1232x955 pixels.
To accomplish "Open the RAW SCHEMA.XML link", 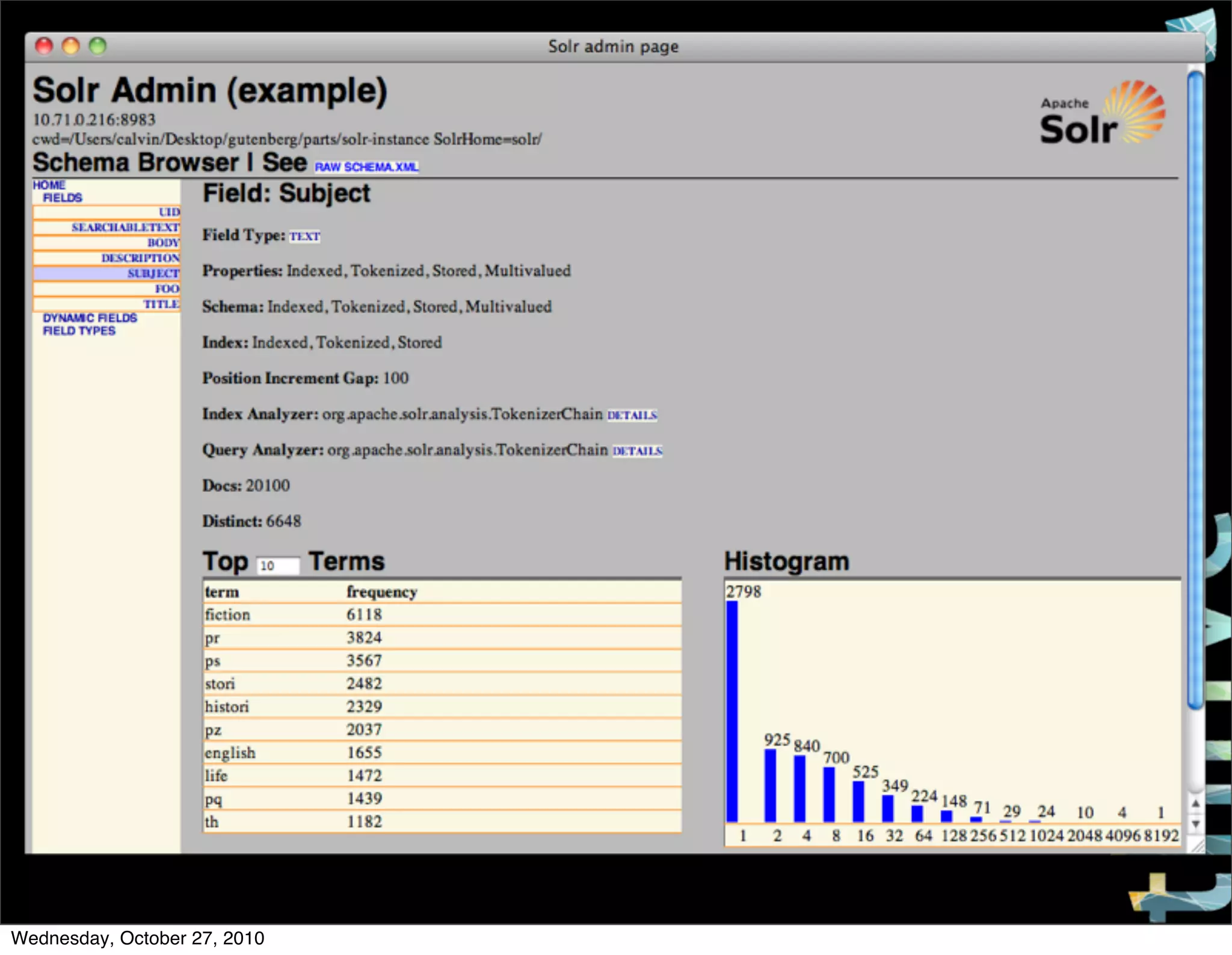I will click(366, 167).
